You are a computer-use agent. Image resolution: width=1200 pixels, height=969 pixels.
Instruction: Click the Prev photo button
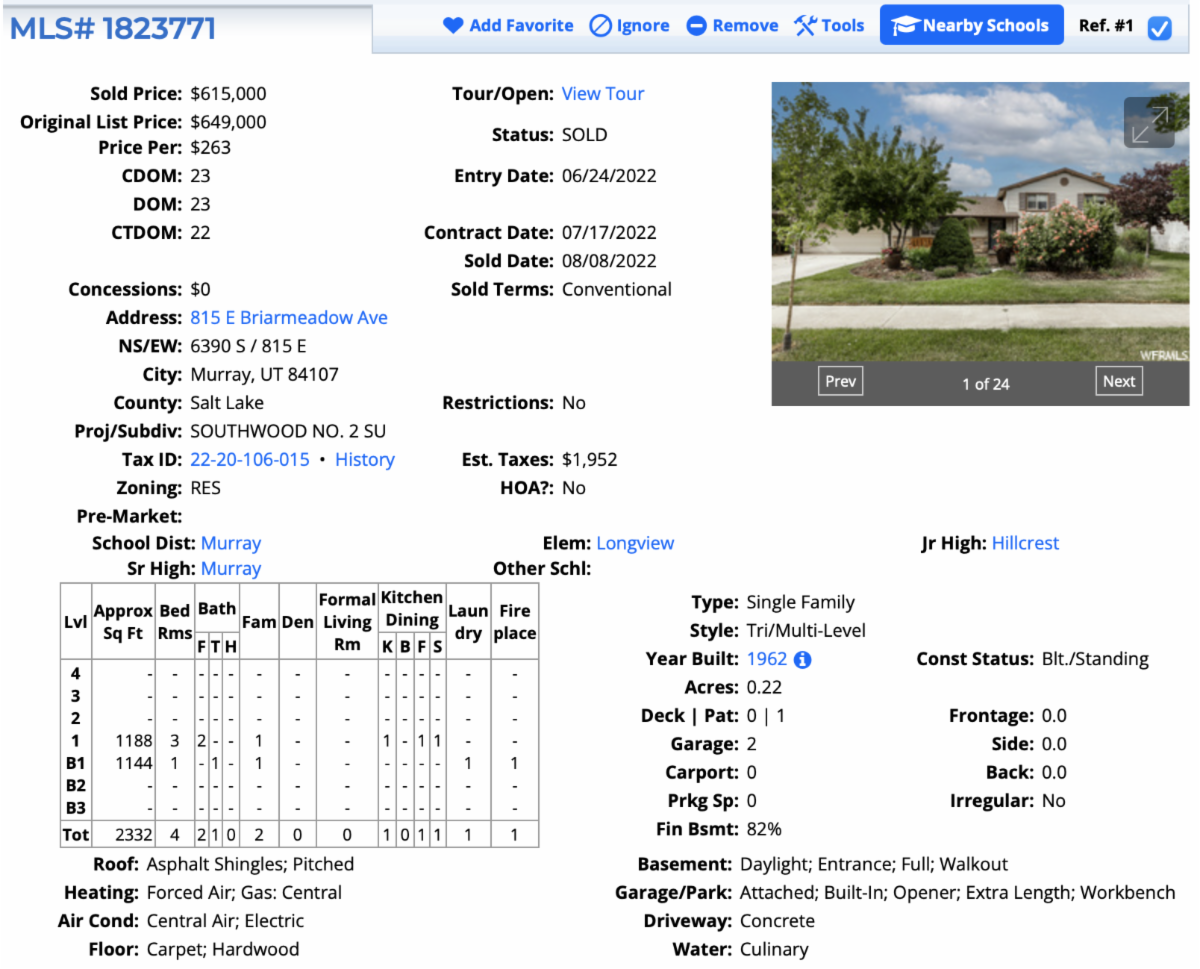[840, 380]
